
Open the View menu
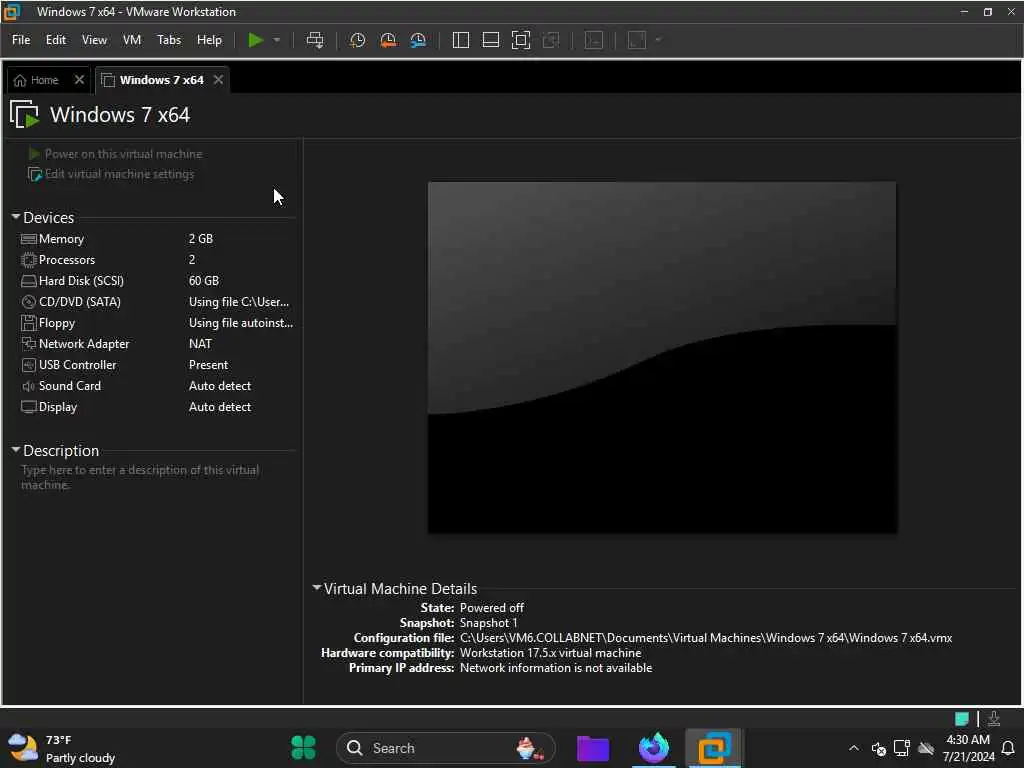click(x=94, y=40)
